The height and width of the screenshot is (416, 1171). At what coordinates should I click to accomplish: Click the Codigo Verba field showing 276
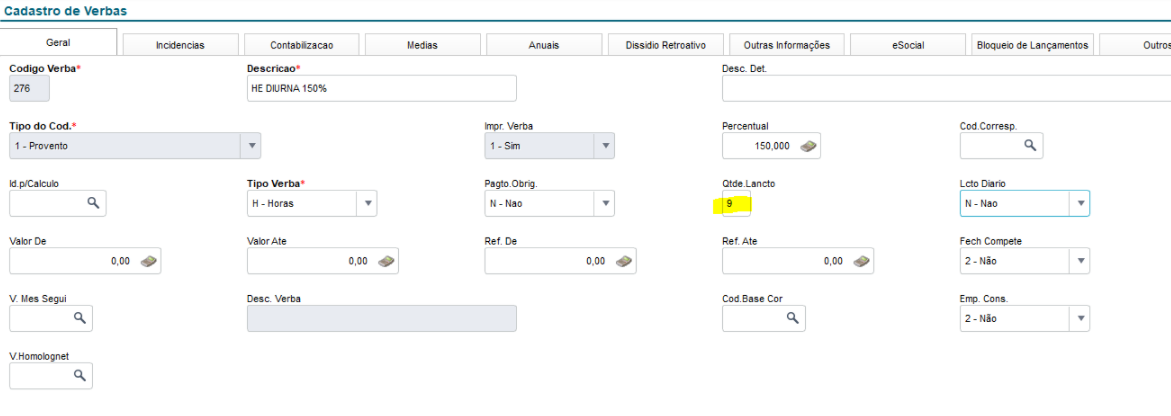[29, 88]
